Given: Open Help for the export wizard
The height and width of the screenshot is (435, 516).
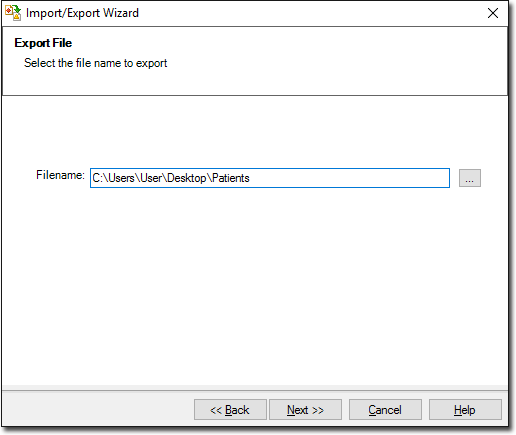Looking at the screenshot, I should pyautogui.click(x=465, y=410).
